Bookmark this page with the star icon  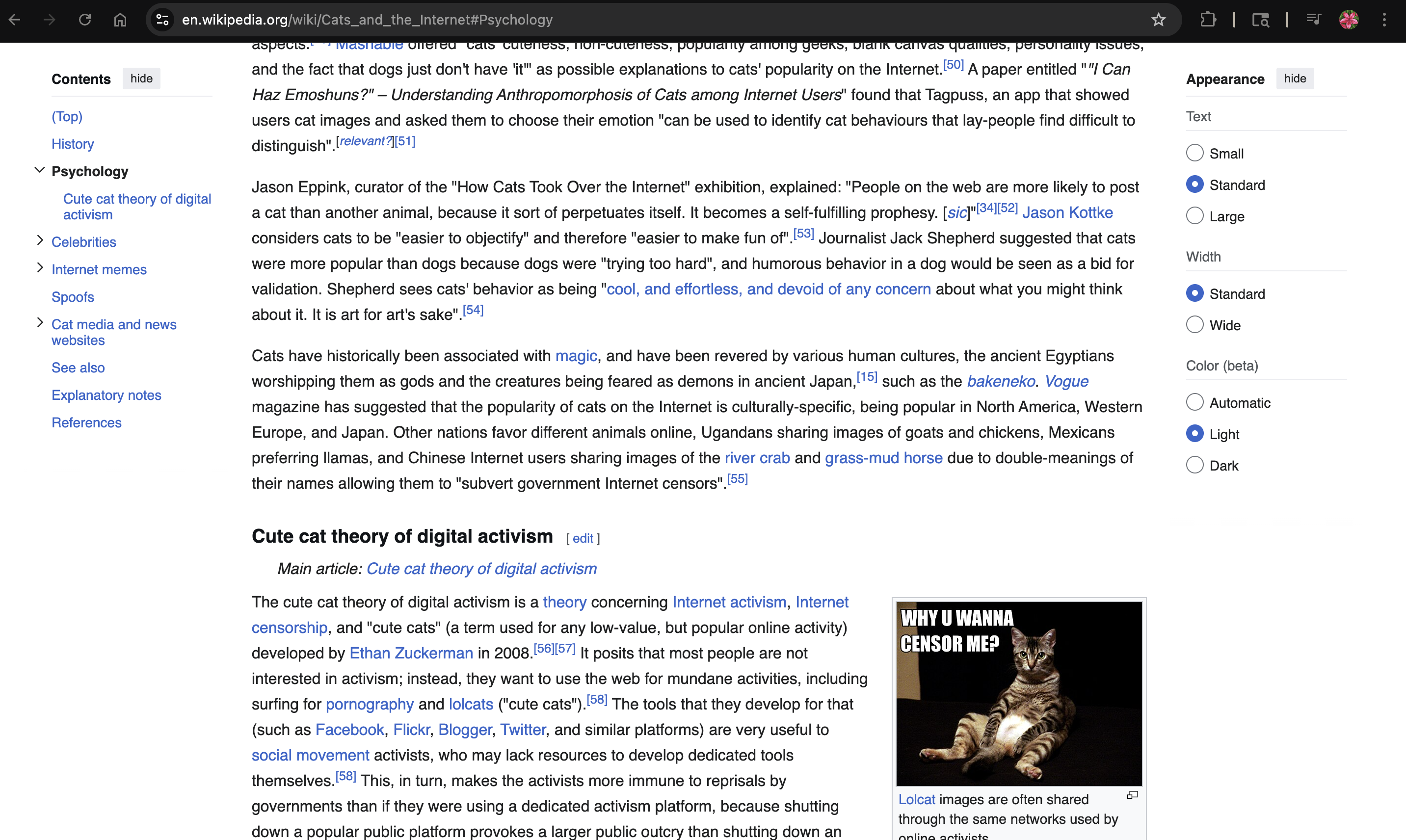point(1158,20)
